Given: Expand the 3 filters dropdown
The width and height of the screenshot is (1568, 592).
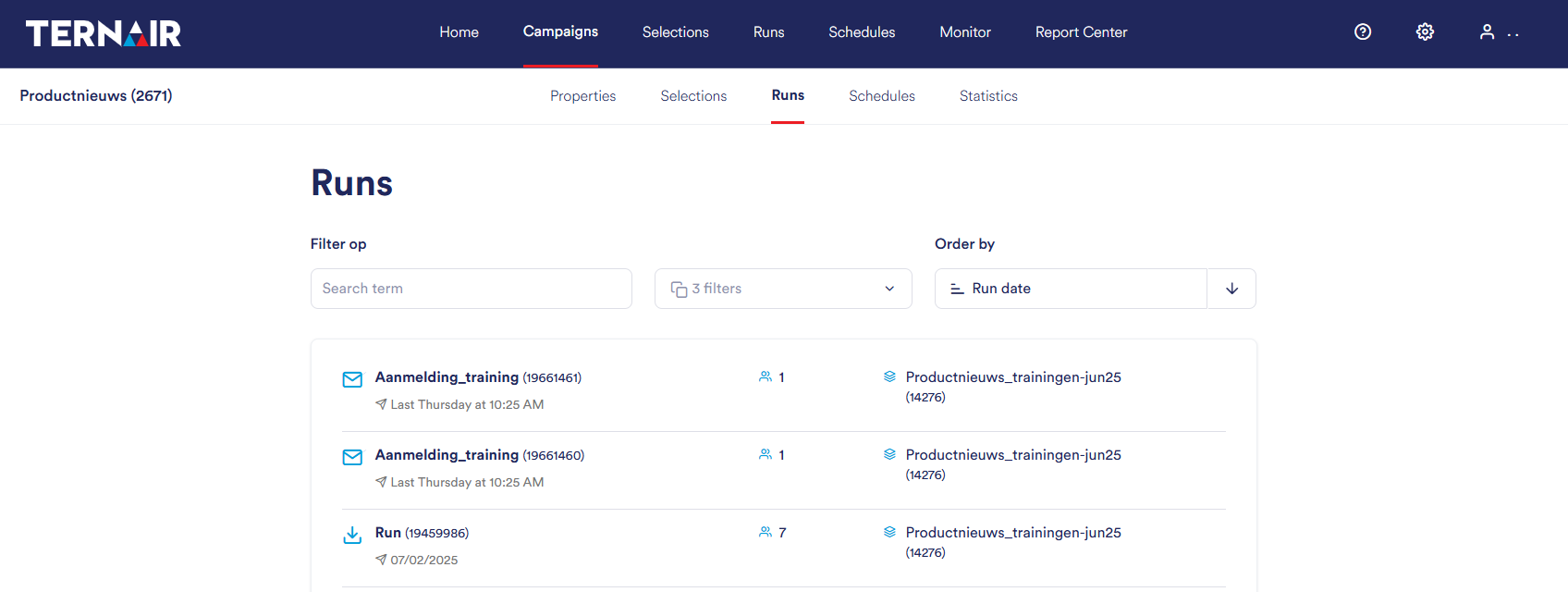Looking at the screenshot, I should click(783, 289).
